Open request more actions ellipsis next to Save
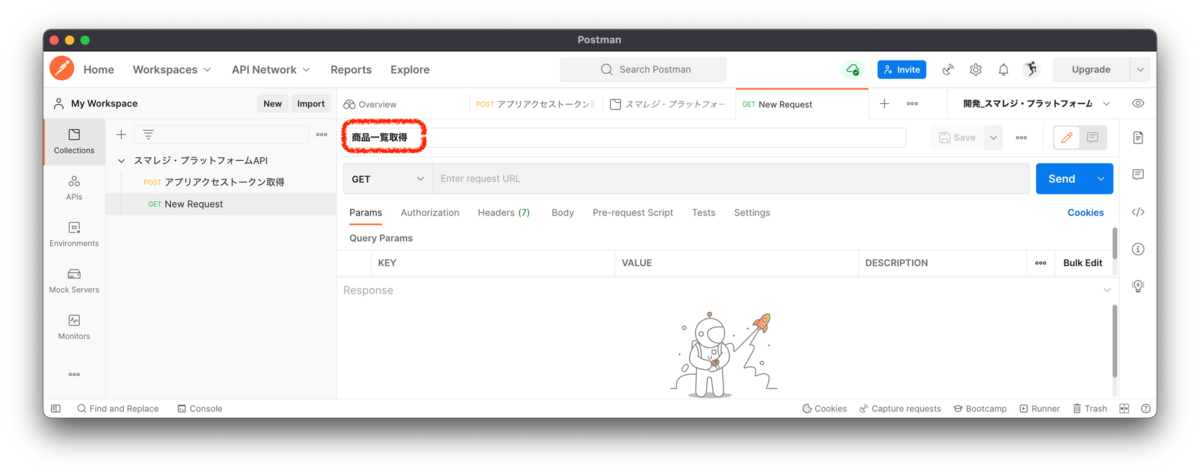Image resolution: width=1200 pixels, height=475 pixels. 1021,138
